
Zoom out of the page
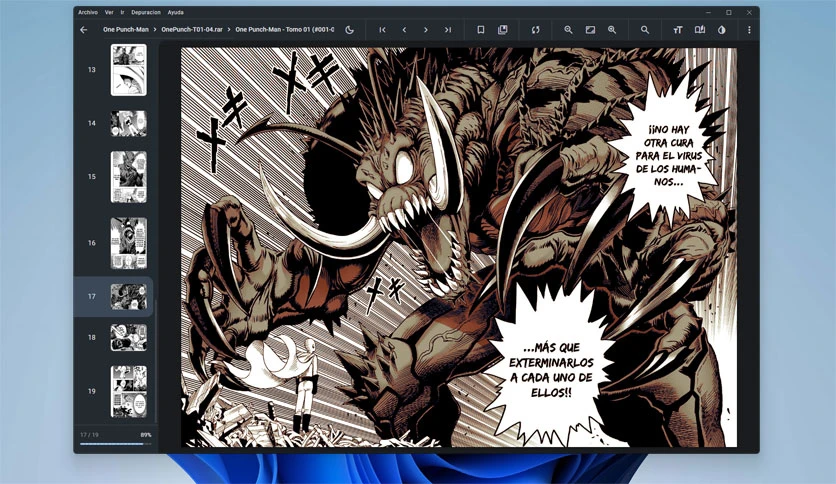coord(568,30)
